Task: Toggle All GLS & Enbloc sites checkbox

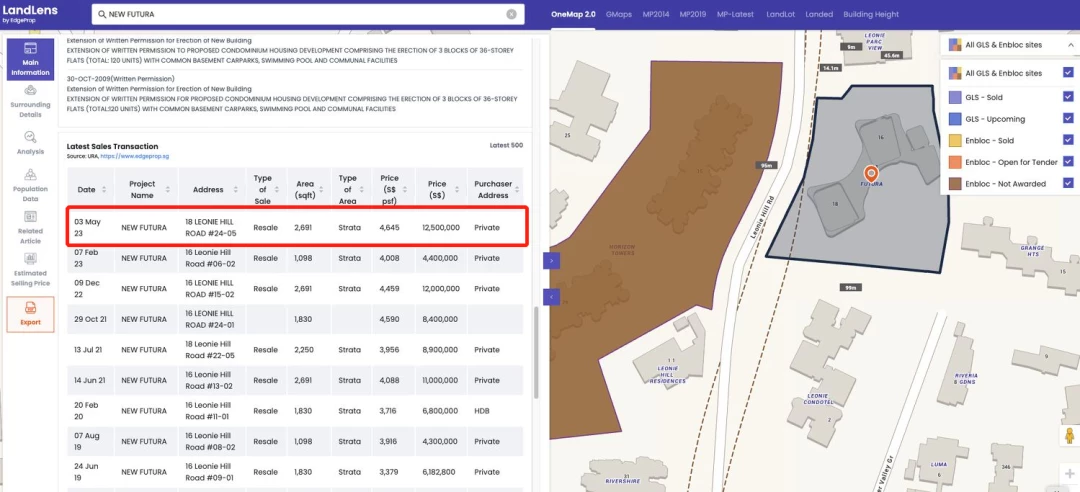Action: [1068, 72]
